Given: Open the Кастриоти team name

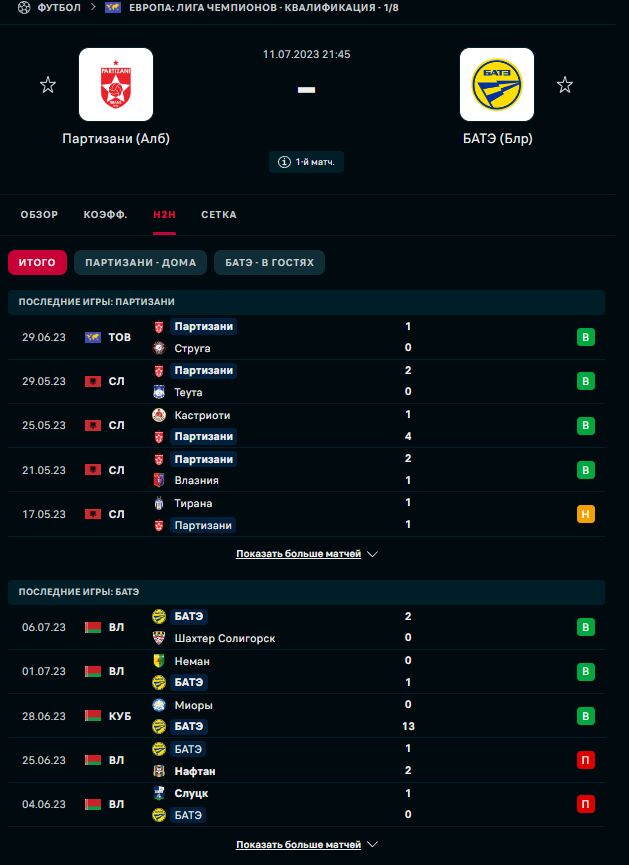Looking at the screenshot, I should click(x=202, y=415).
